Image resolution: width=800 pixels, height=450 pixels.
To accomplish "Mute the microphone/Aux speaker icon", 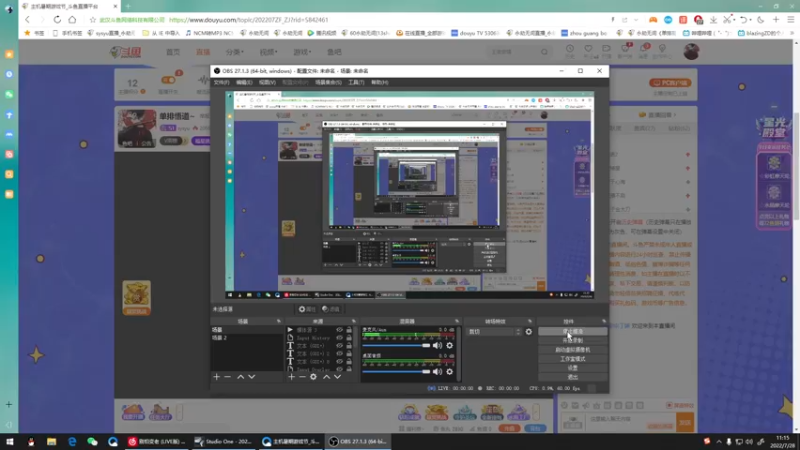I will (437, 345).
